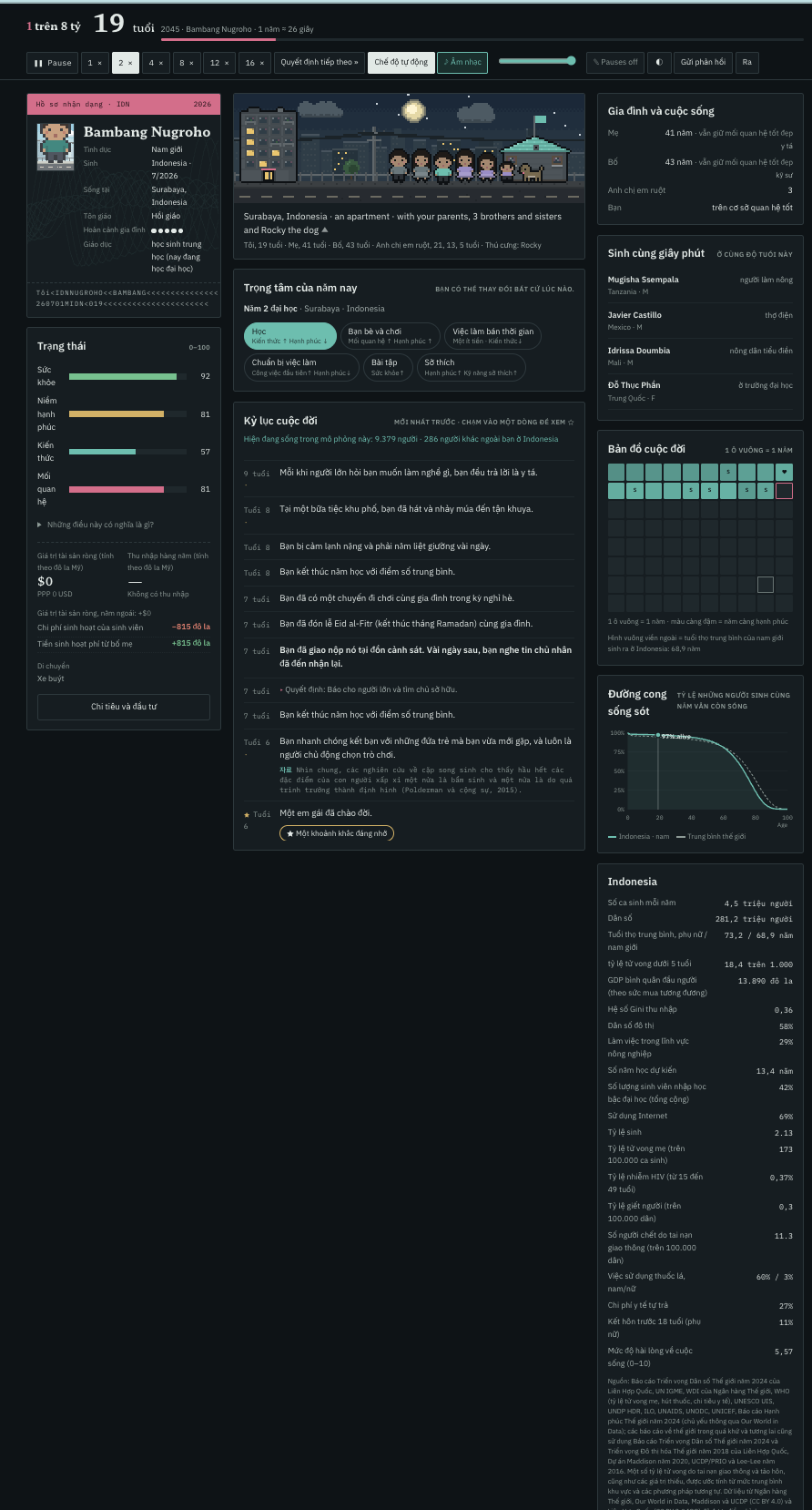Collapse the household caption arrow after Rocky the dog

tap(325, 230)
